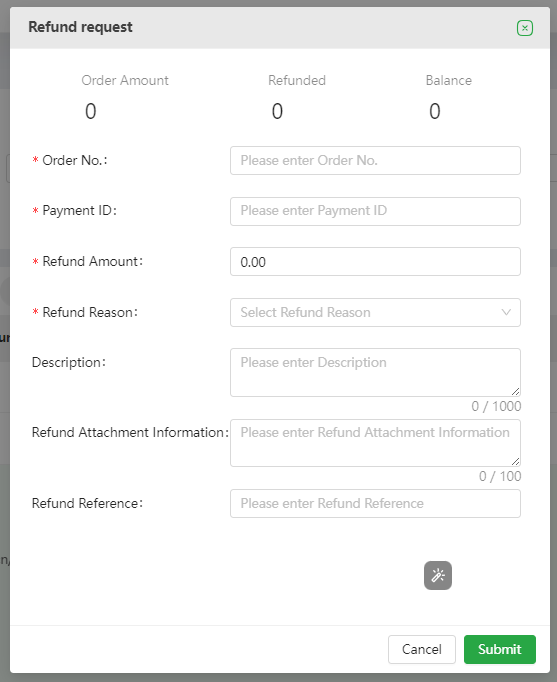
Task: Click into the Payment ID field
Action: pyautogui.click(x=375, y=211)
